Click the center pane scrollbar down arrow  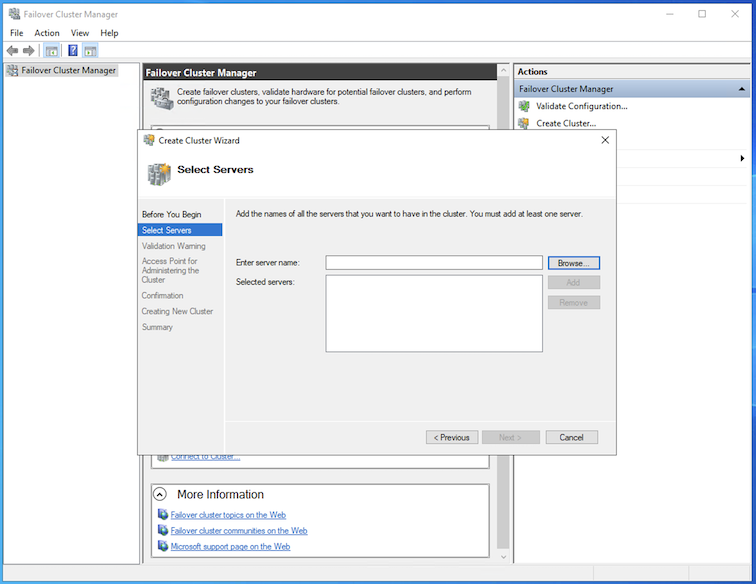click(x=503, y=557)
